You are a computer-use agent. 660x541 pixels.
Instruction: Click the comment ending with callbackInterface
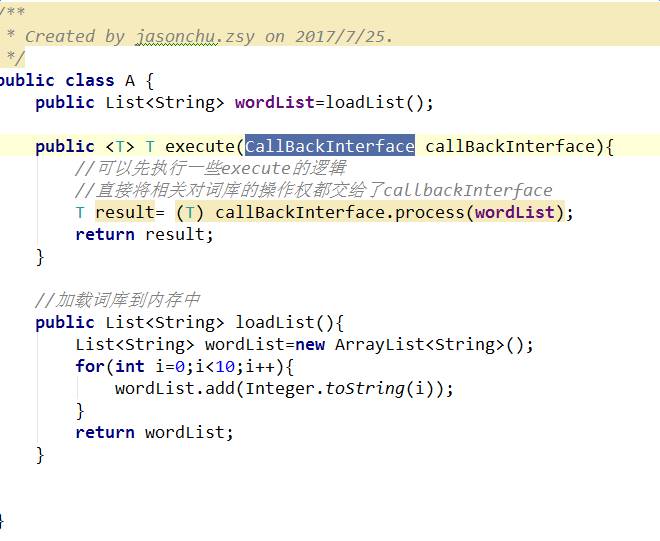pos(314,190)
